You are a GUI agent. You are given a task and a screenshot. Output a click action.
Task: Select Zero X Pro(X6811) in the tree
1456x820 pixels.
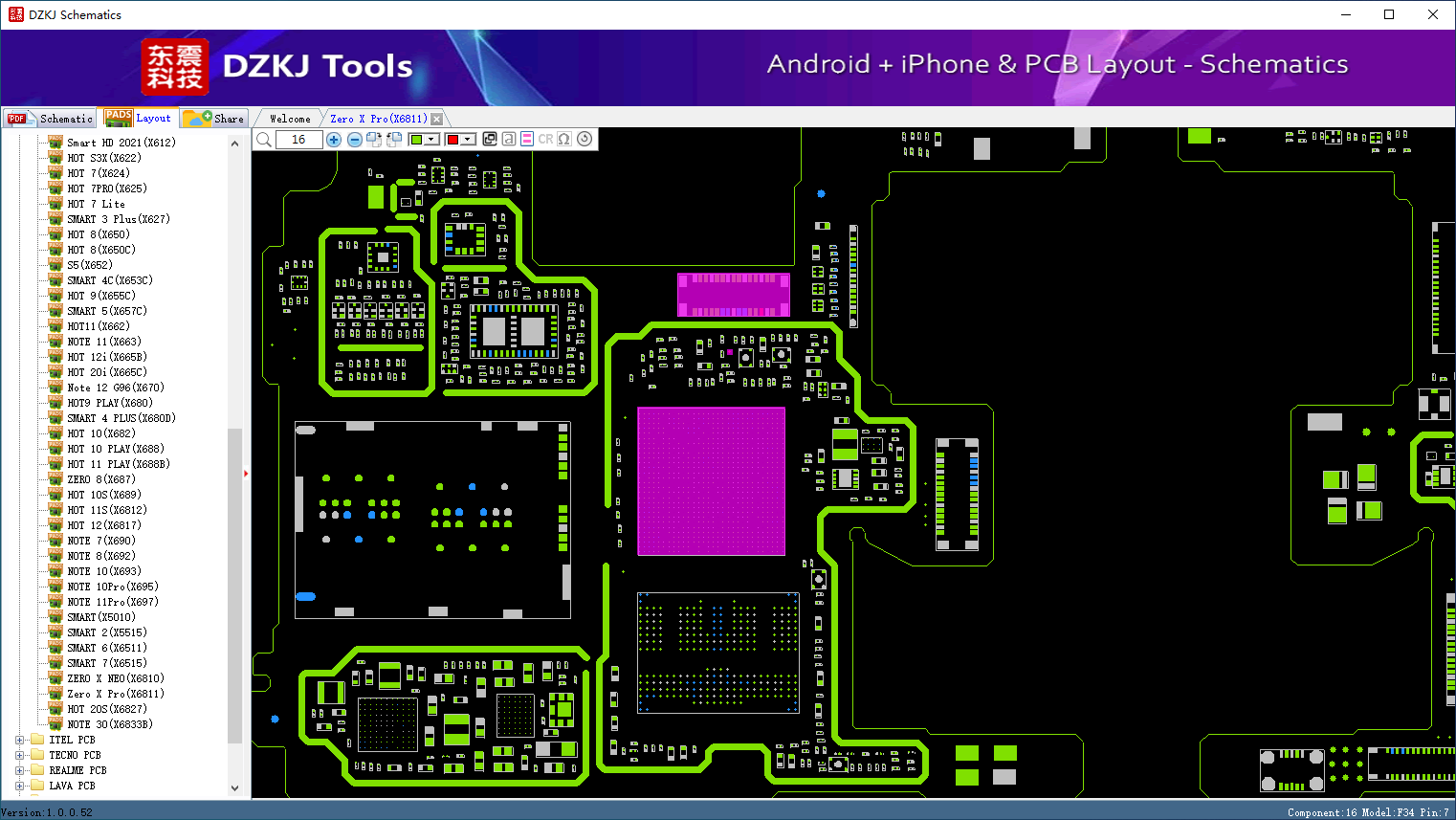coord(116,694)
